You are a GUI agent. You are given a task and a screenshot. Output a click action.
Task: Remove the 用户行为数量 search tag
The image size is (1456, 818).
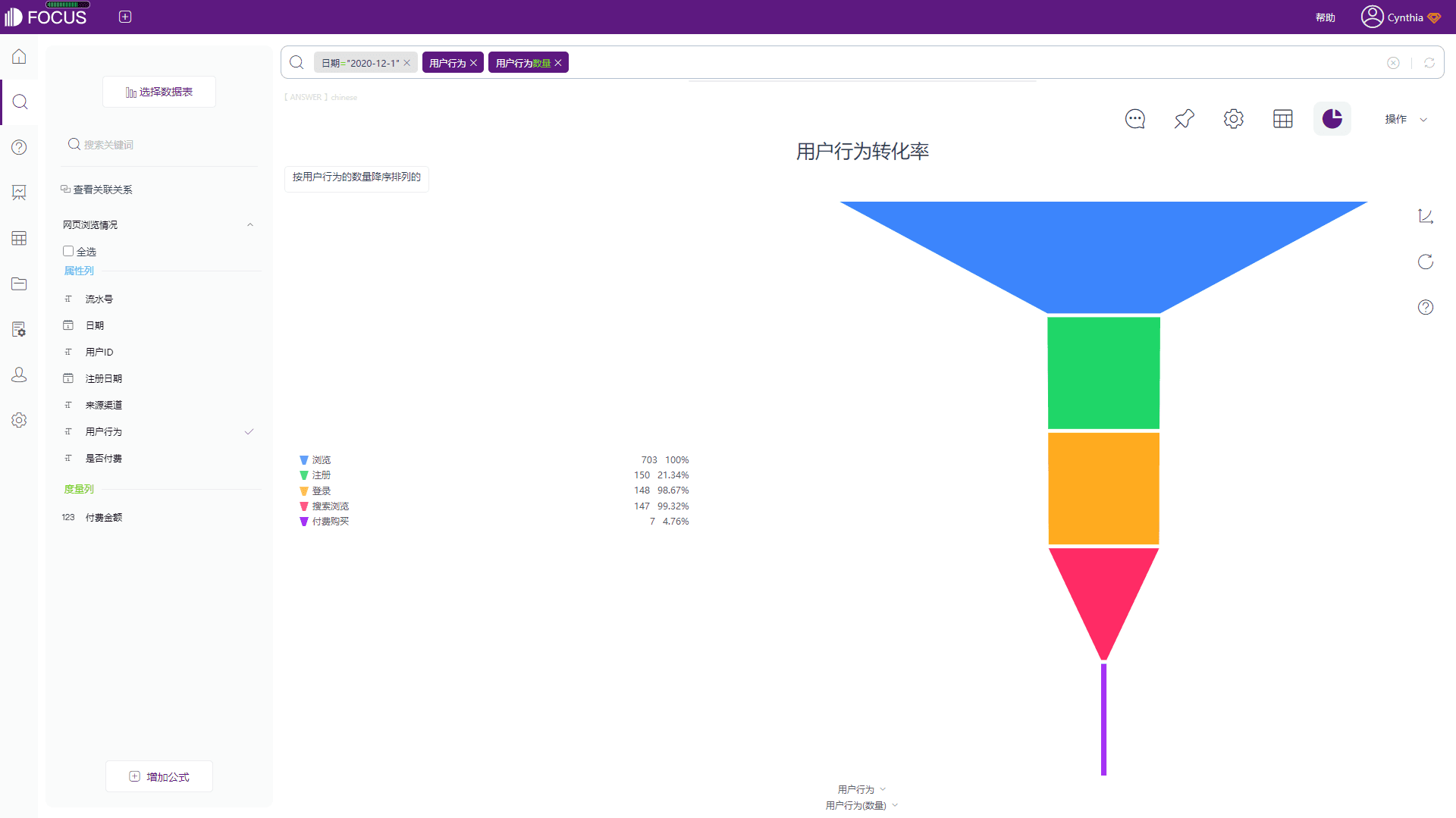pyautogui.click(x=558, y=63)
